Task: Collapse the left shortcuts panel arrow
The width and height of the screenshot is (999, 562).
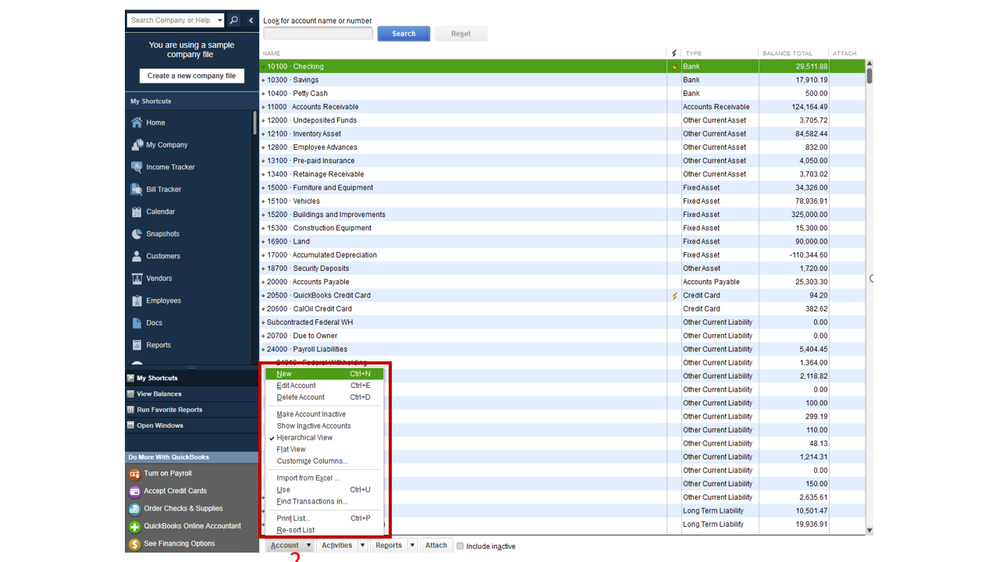Action: pos(251,20)
